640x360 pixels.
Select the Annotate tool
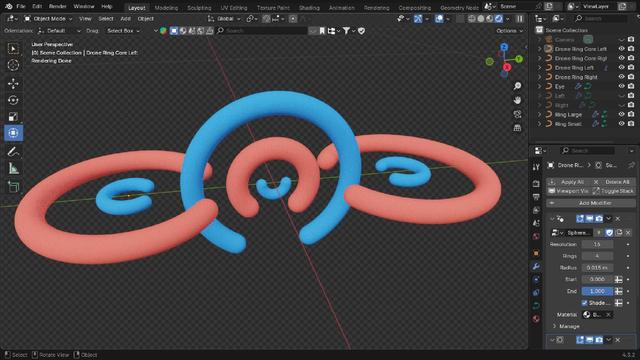click(13, 151)
